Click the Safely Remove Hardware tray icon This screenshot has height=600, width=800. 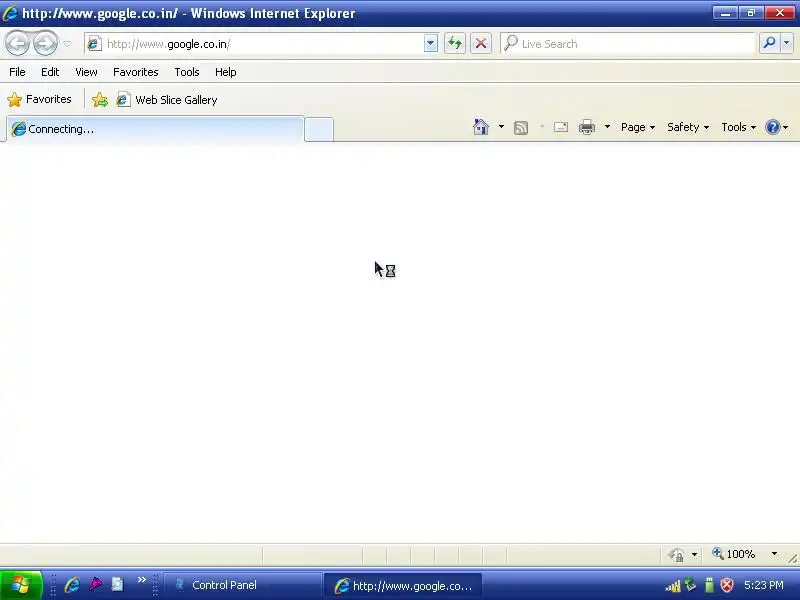coord(709,585)
